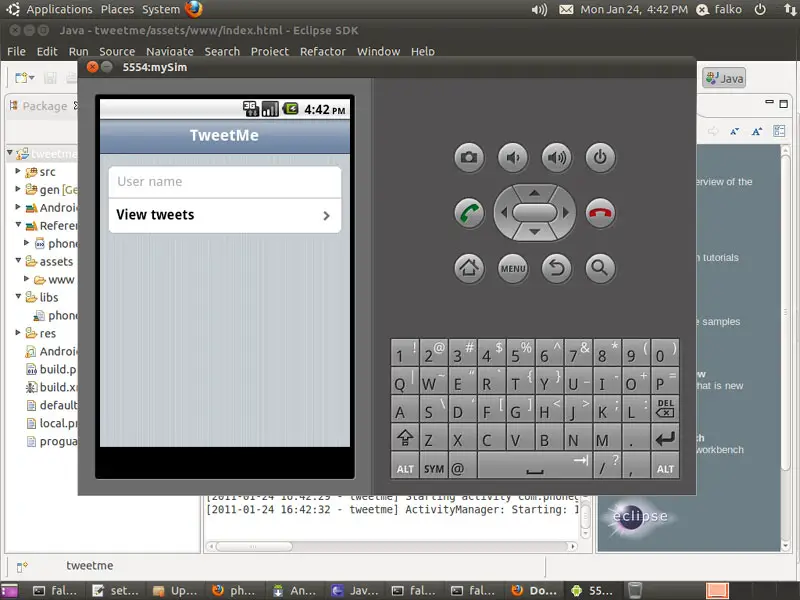Screen dimensions: 800x600
Task: Click the User name input field
Action: coord(224,182)
